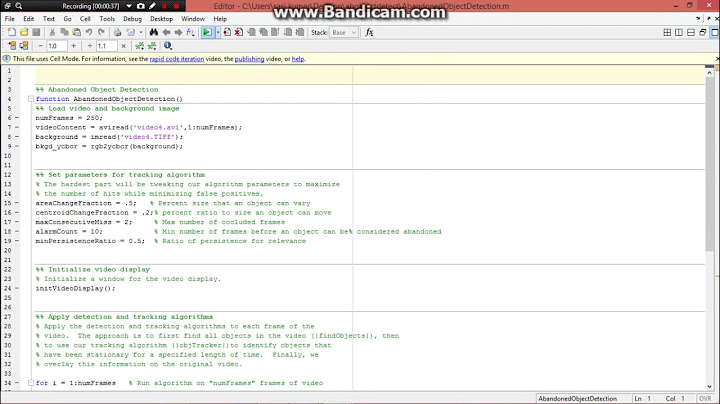Click the Step In debug icon

264,32
